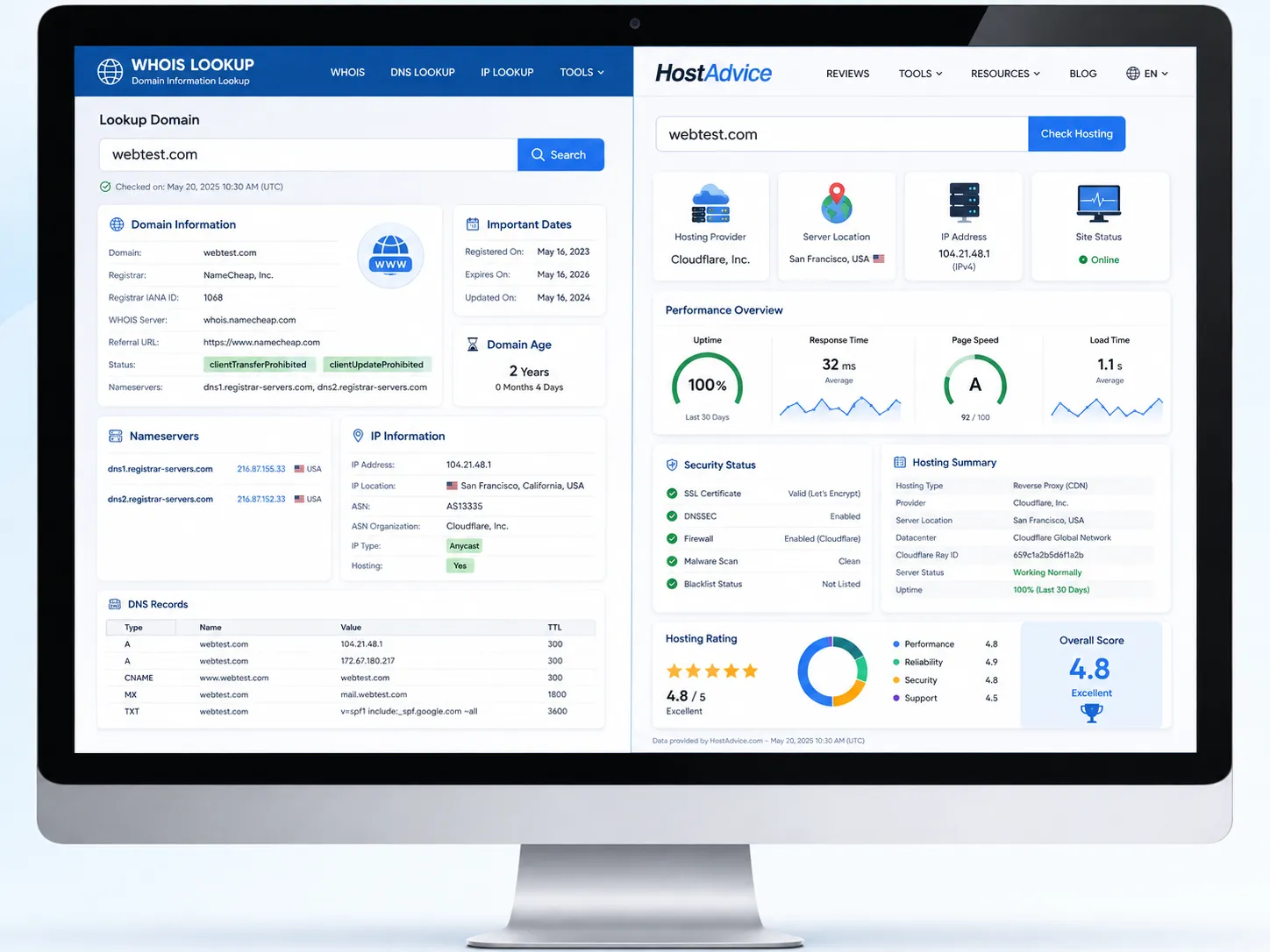The width and height of the screenshot is (1270, 952).
Task: Click the Hosting Summary list icon
Action: click(900, 462)
